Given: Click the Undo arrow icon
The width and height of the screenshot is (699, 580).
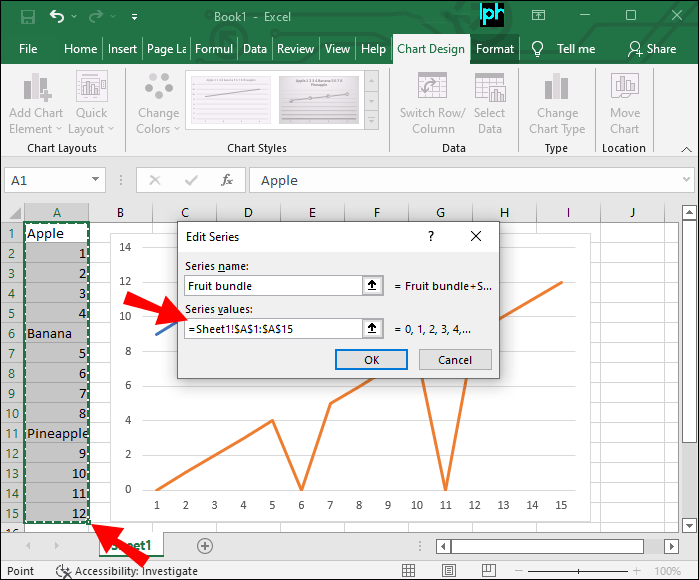Looking at the screenshot, I should pyautogui.click(x=57, y=16).
